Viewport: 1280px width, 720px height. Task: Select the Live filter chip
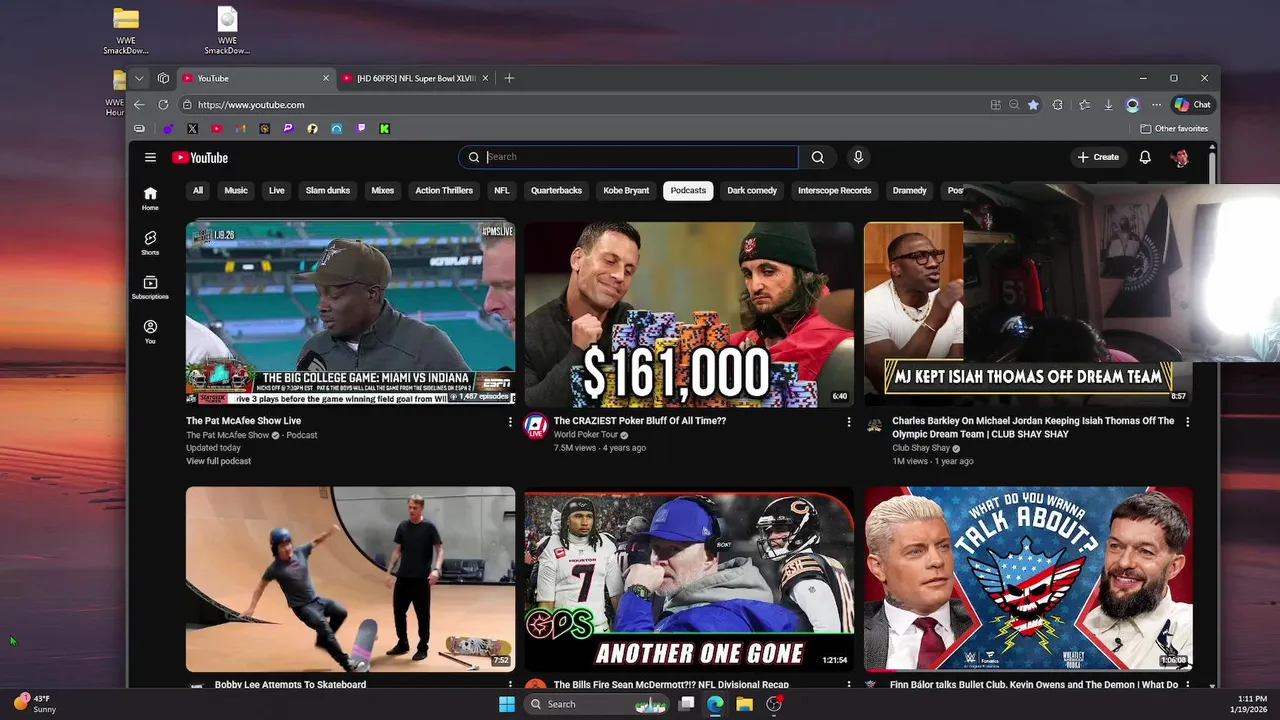(277, 190)
